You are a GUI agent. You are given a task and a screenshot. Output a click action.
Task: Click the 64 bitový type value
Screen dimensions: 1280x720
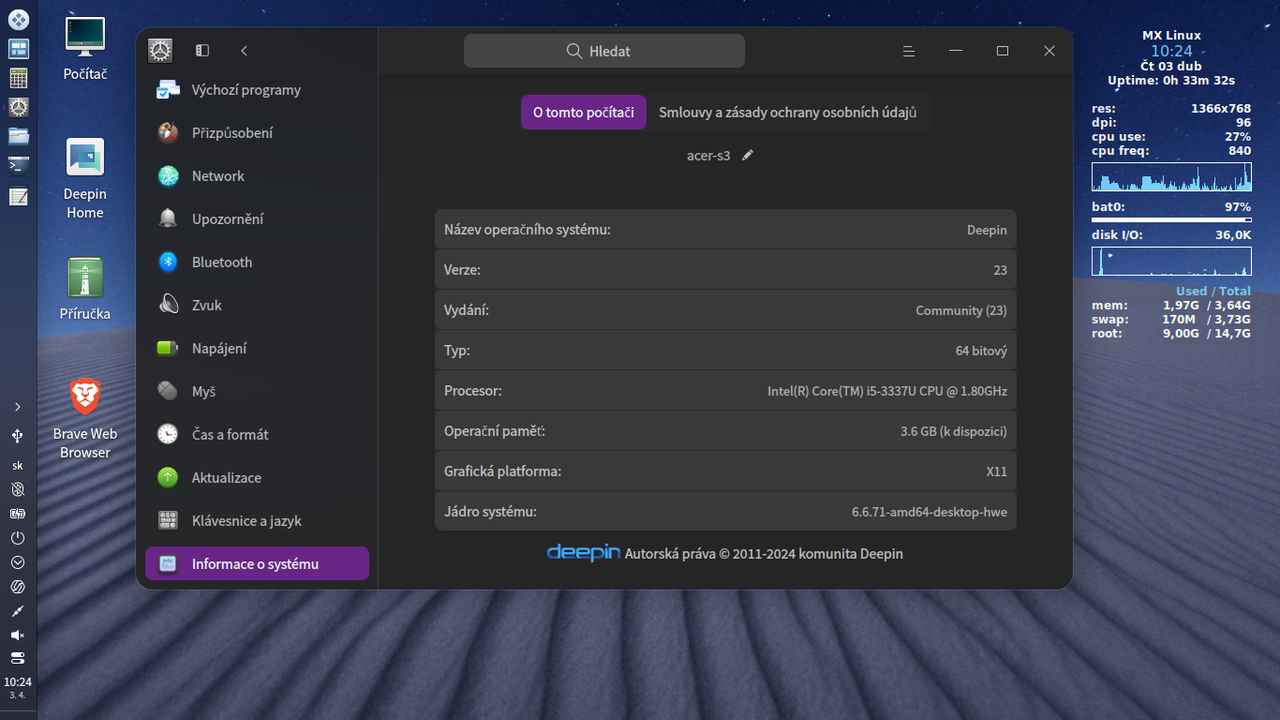click(x=981, y=350)
